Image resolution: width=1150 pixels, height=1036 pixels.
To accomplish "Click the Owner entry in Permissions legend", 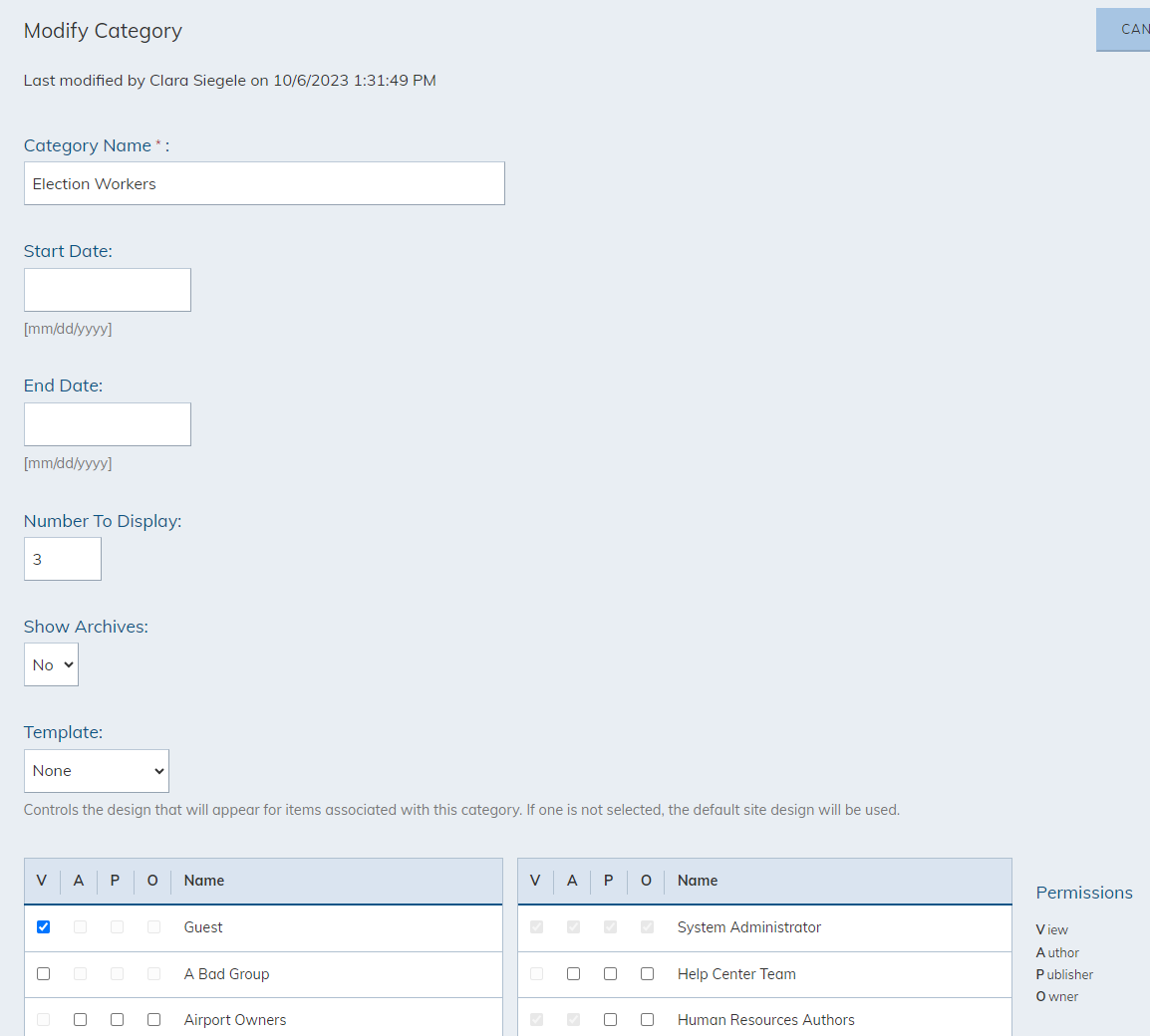I will coord(1057,996).
